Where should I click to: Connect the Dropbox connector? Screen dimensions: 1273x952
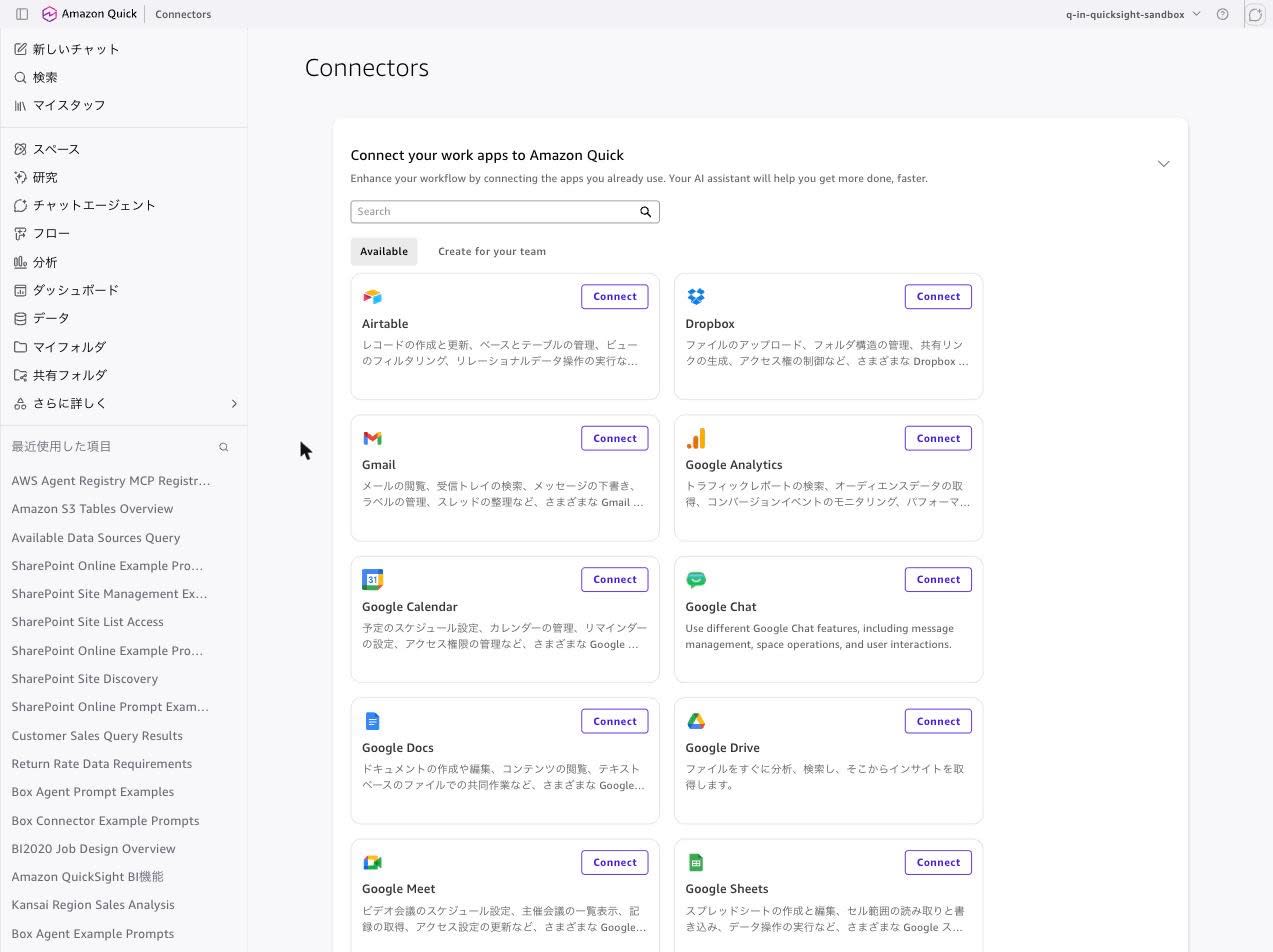(x=938, y=297)
